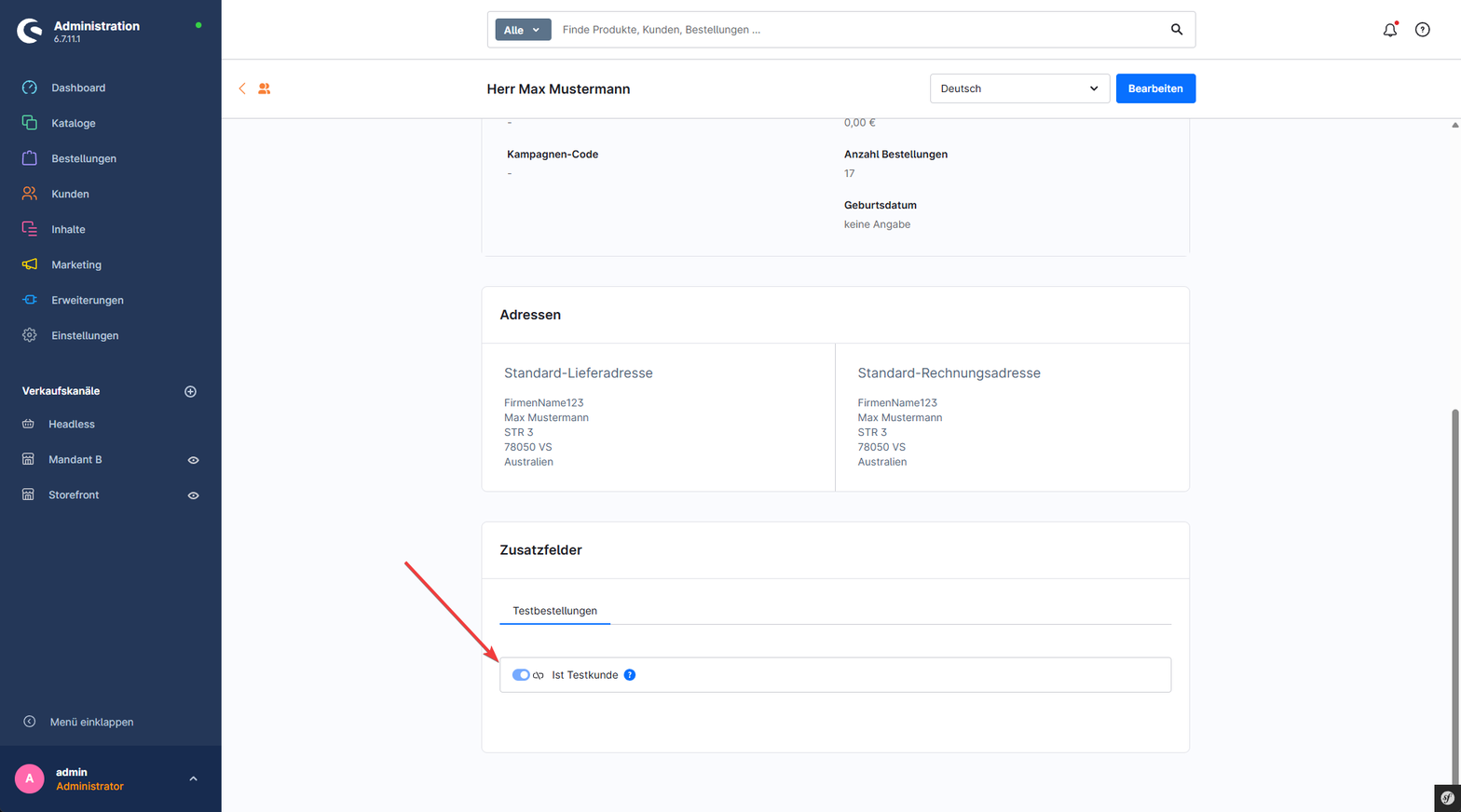Click the Bearbeiten button
Image resolution: width=1461 pixels, height=812 pixels.
click(x=1155, y=88)
